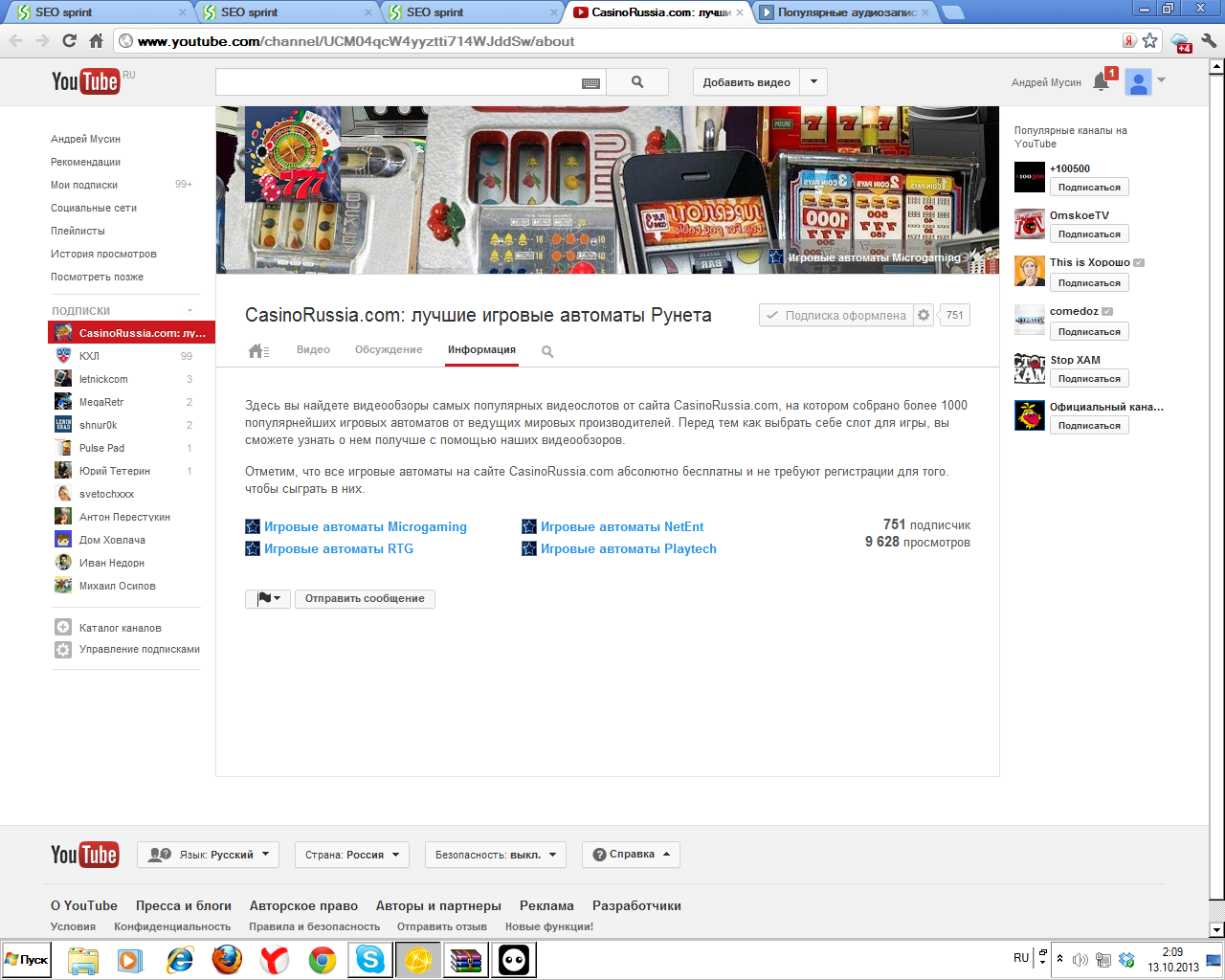Click the YouTube logo in header
Viewport: 1225px width, 980px height.
[85, 81]
